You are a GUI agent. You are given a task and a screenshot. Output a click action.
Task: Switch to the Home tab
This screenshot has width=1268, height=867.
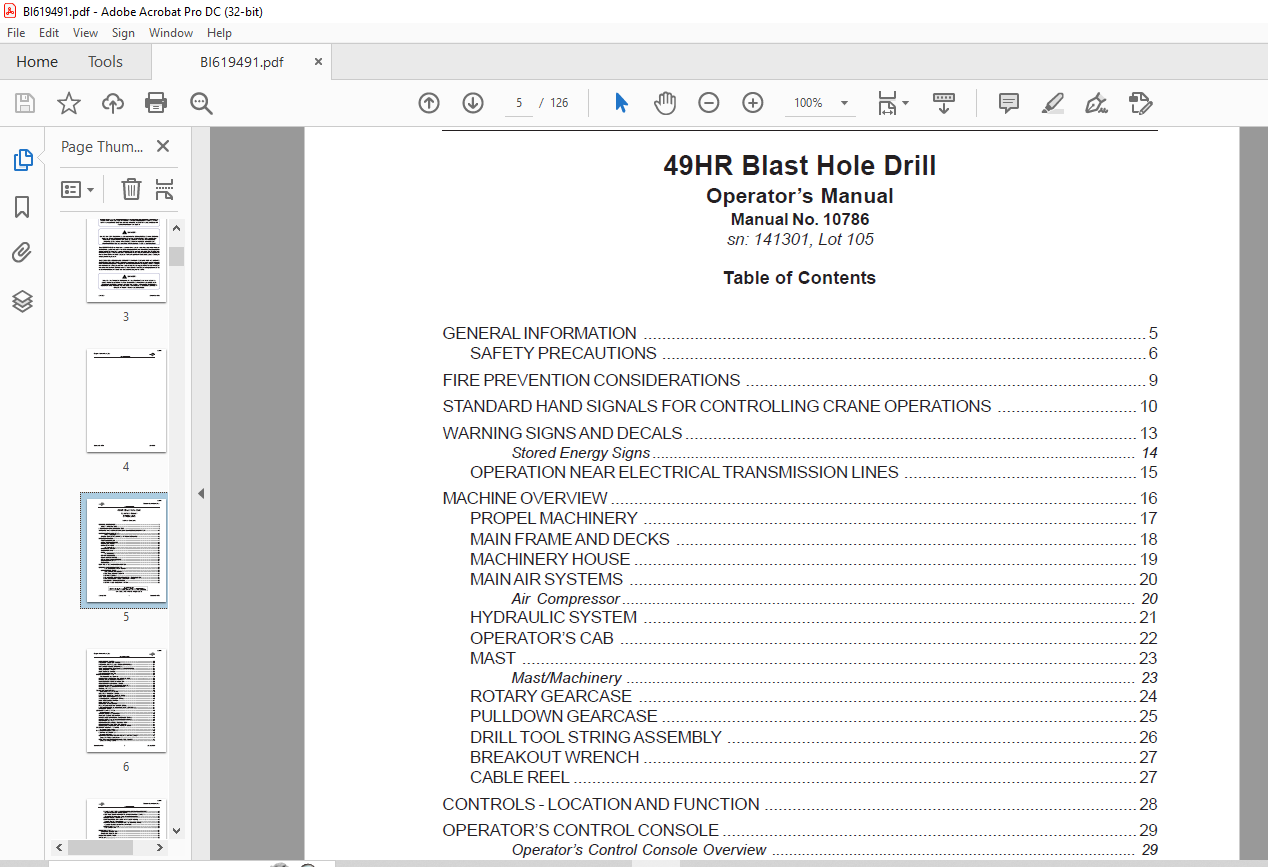click(37, 62)
